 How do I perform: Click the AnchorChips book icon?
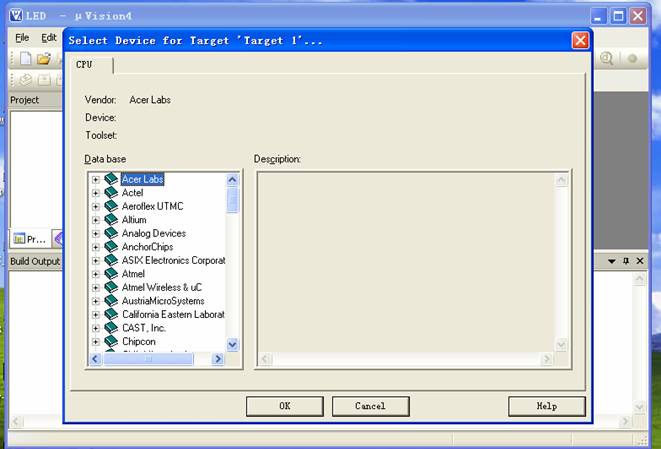coord(111,246)
